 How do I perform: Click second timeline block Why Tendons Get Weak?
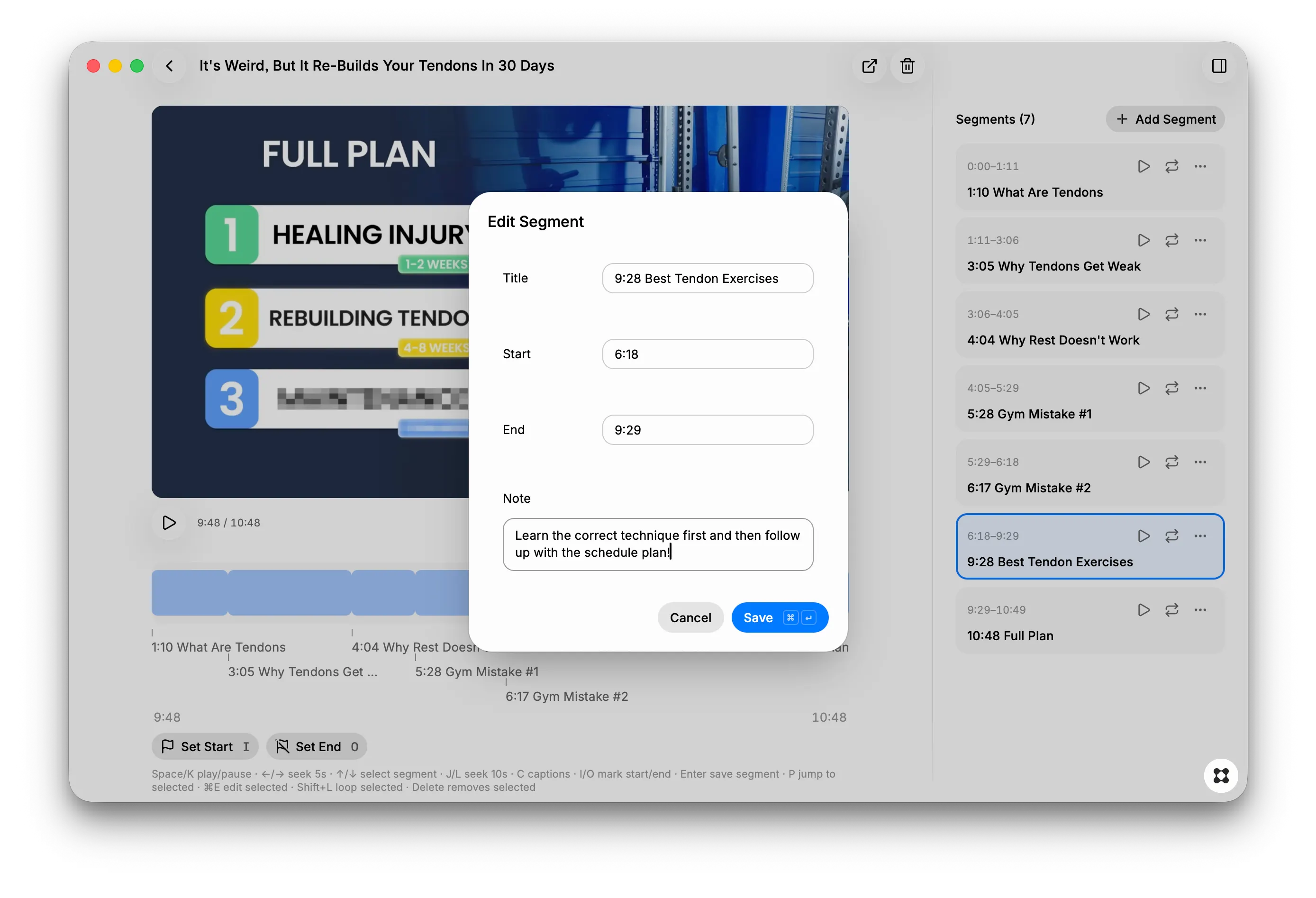coord(290,593)
